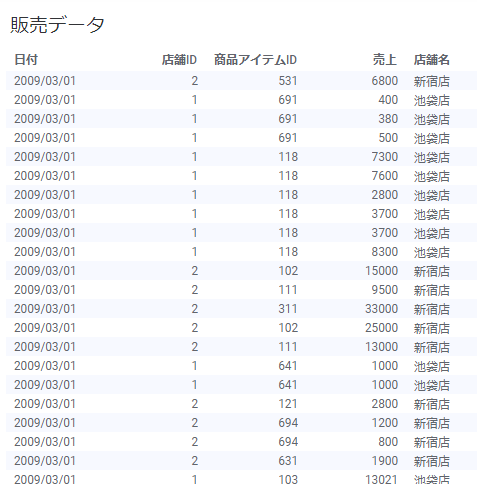Image resolution: width=477 pixels, height=496 pixels.
Task: Click the item ID 103 cell
Action: coord(288,480)
